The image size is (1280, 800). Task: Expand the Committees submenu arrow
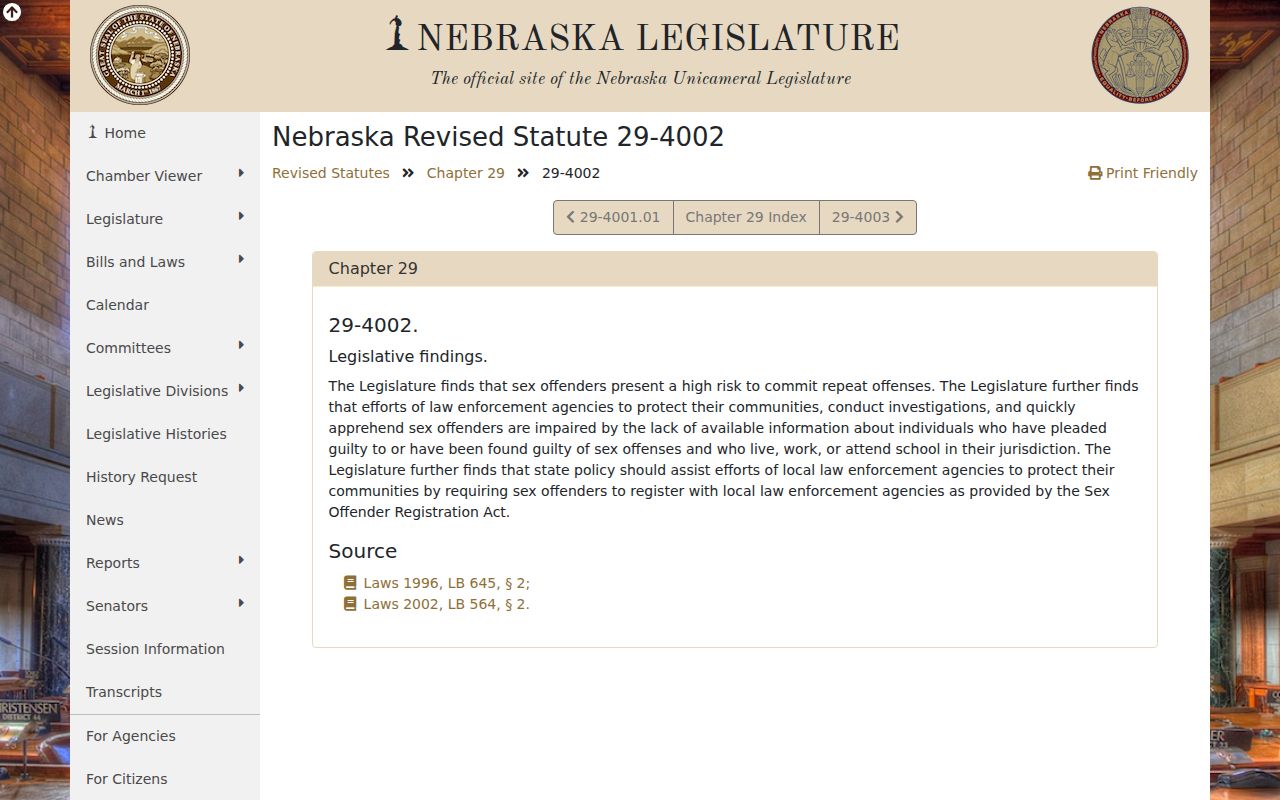[x=241, y=346]
